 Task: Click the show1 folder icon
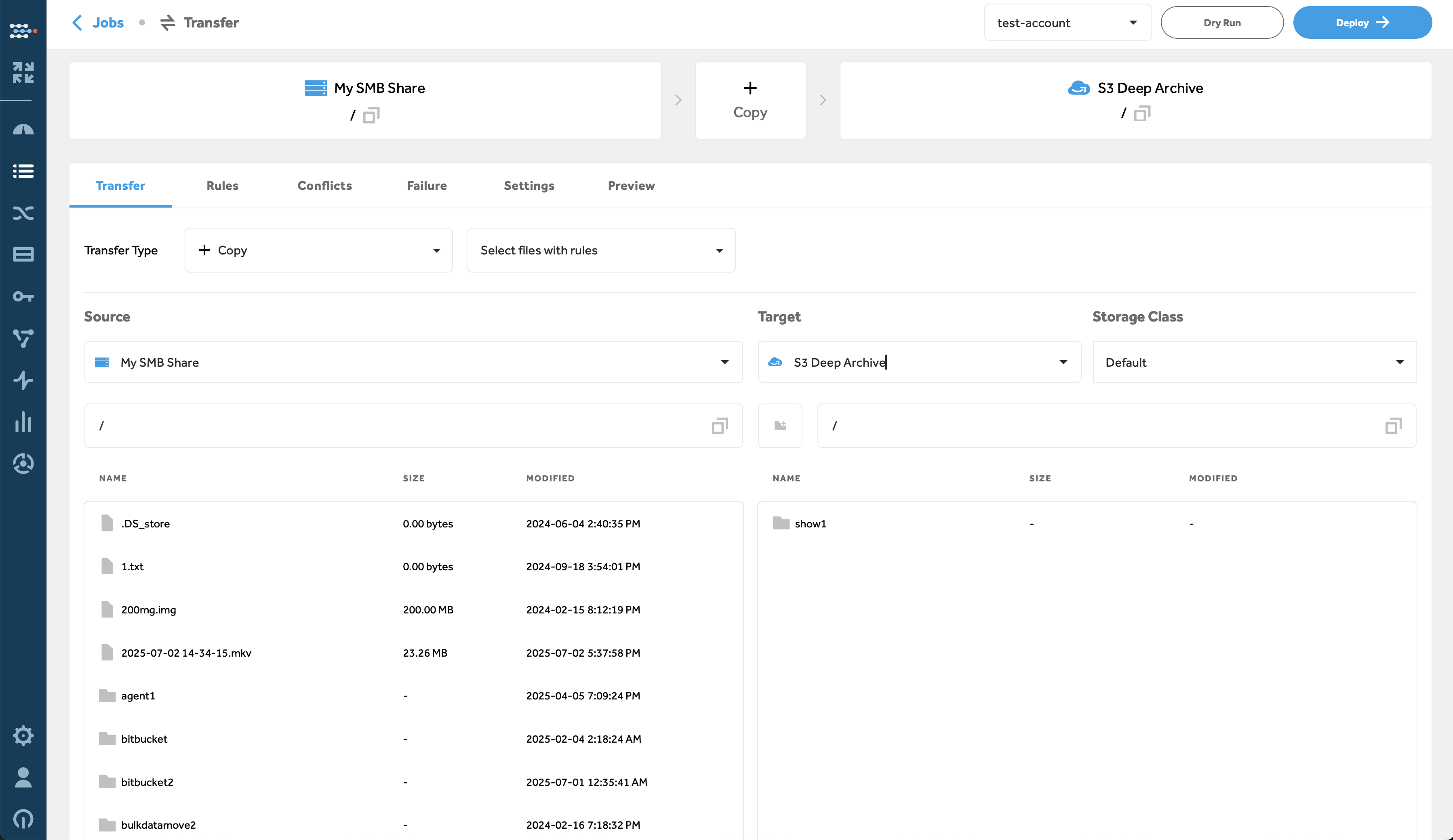pyautogui.click(x=781, y=523)
